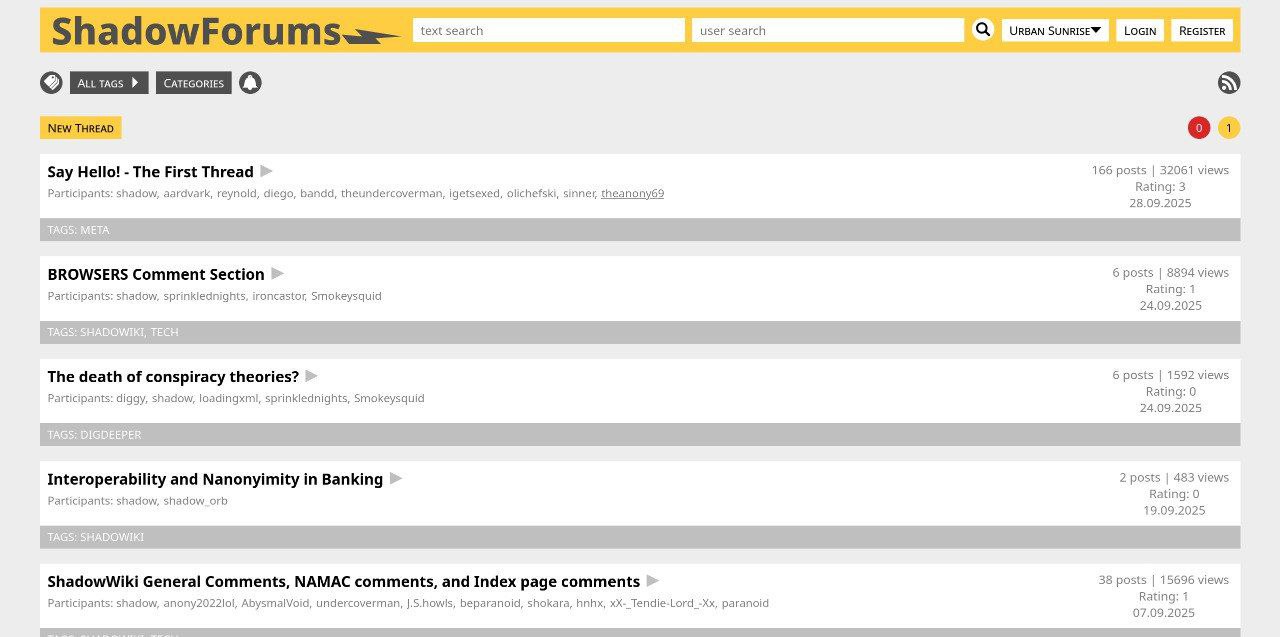Screen dimensions: 1280x637
Task: Open theanony69's profile link
Action: [632, 193]
